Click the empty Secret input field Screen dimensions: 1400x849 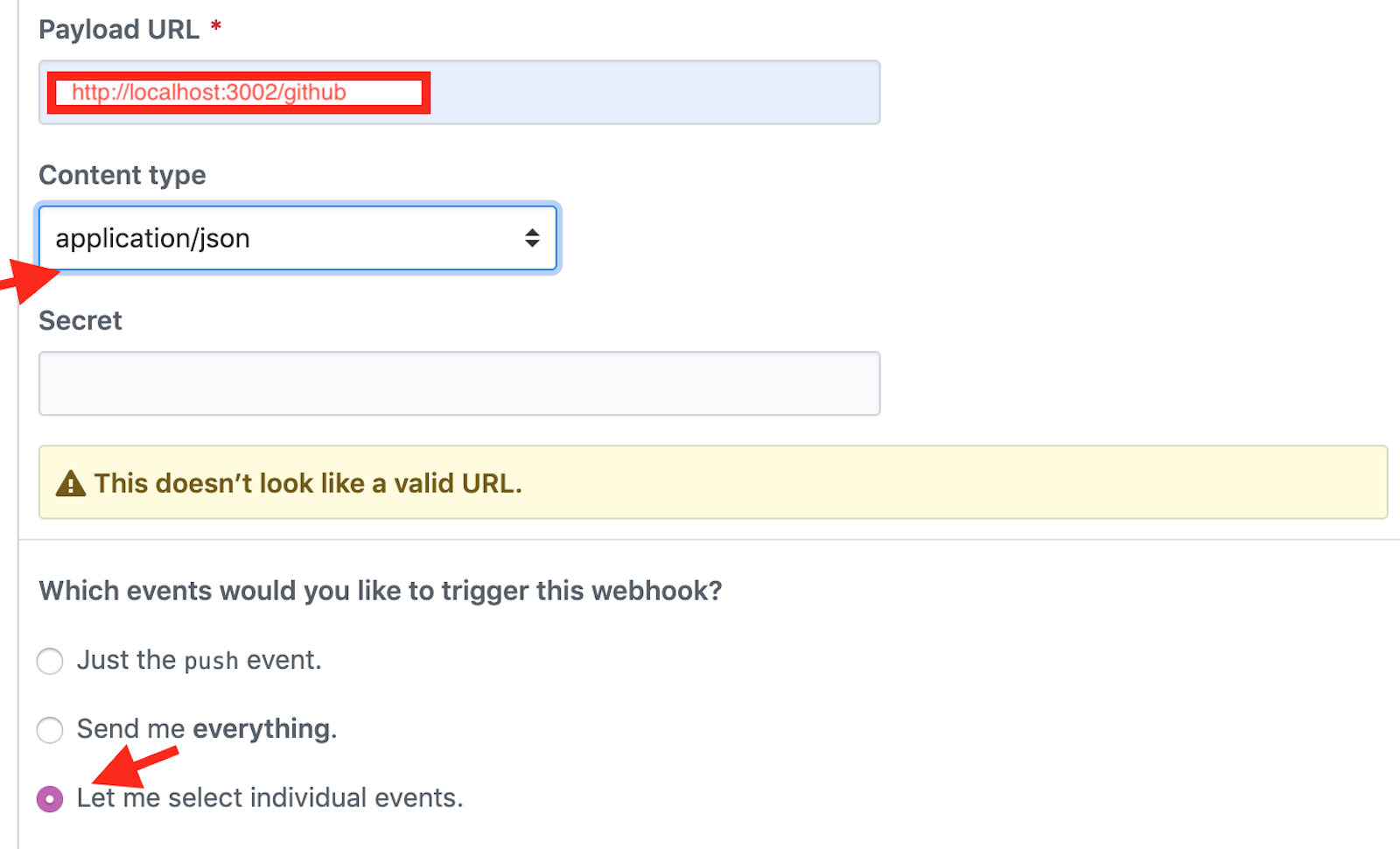[458, 382]
